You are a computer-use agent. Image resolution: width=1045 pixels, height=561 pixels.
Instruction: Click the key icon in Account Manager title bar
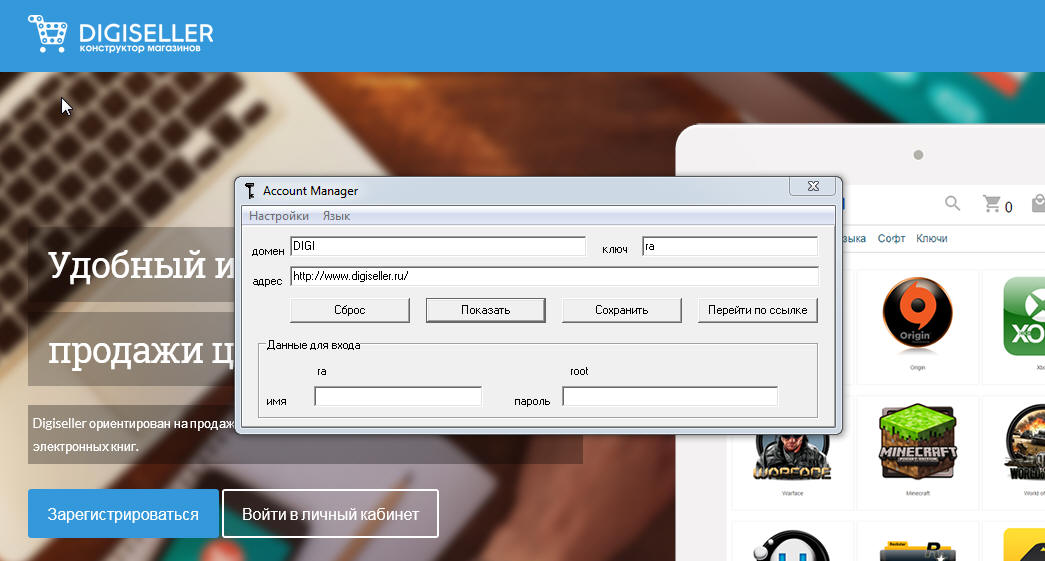click(249, 190)
